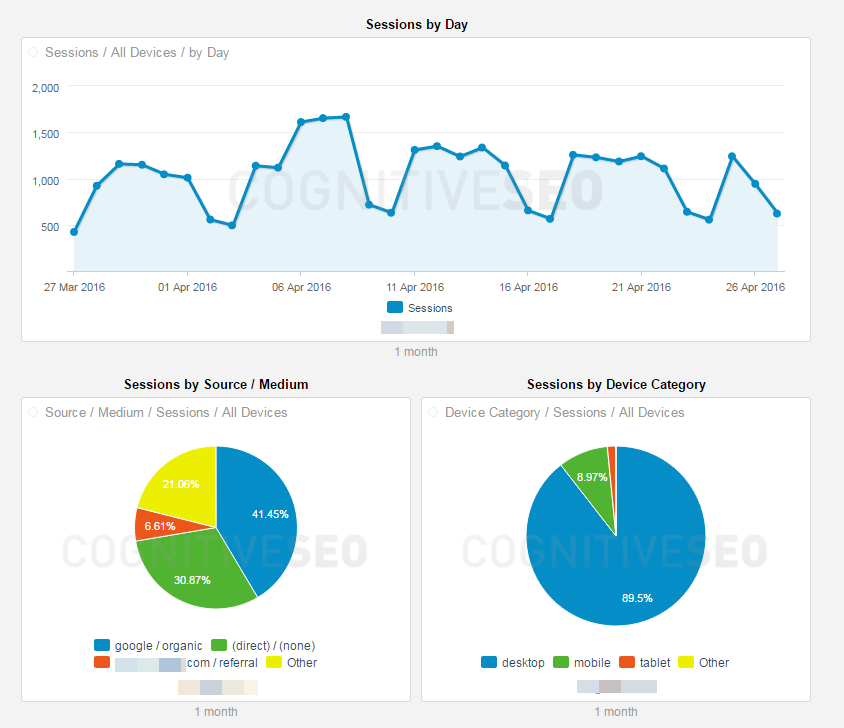Click the "11 Apr 2016" axis label

[x=415, y=287]
